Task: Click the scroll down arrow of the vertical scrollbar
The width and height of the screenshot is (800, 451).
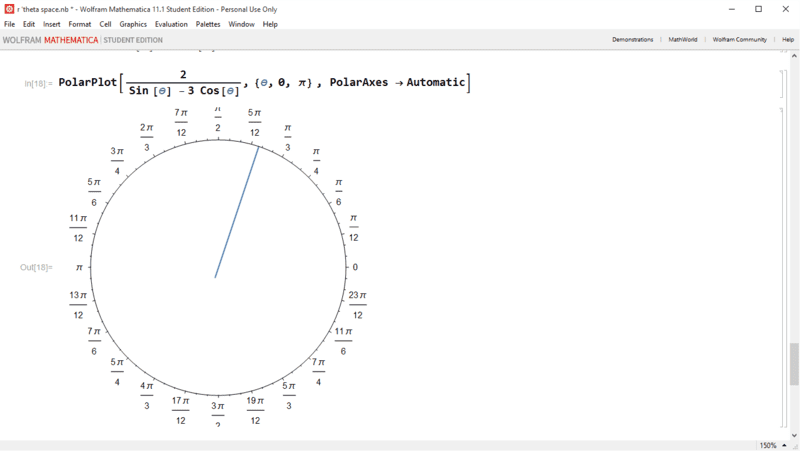Action: click(794, 435)
